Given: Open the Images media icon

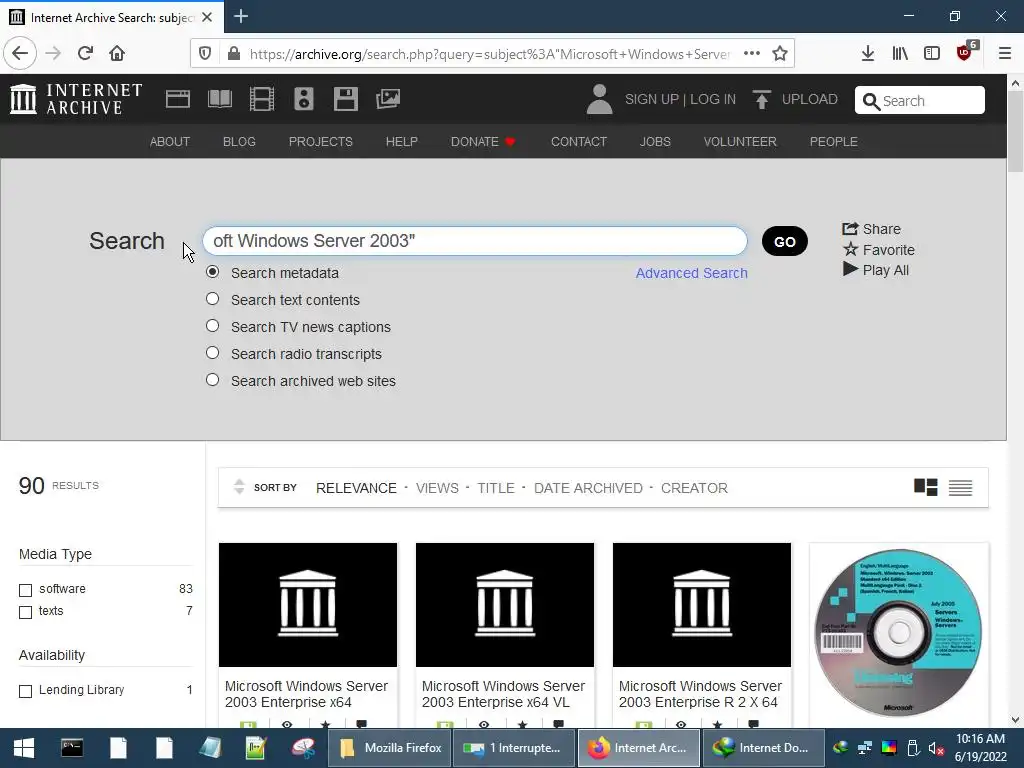Looking at the screenshot, I should point(388,99).
